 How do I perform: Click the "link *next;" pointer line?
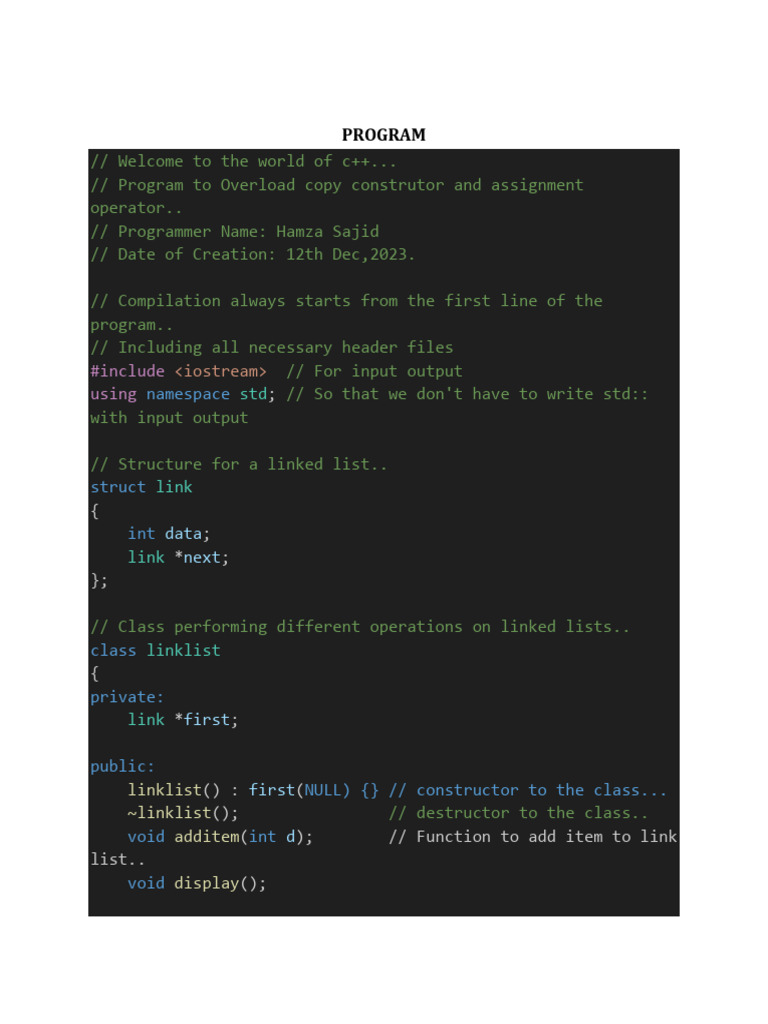tap(178, 557)
